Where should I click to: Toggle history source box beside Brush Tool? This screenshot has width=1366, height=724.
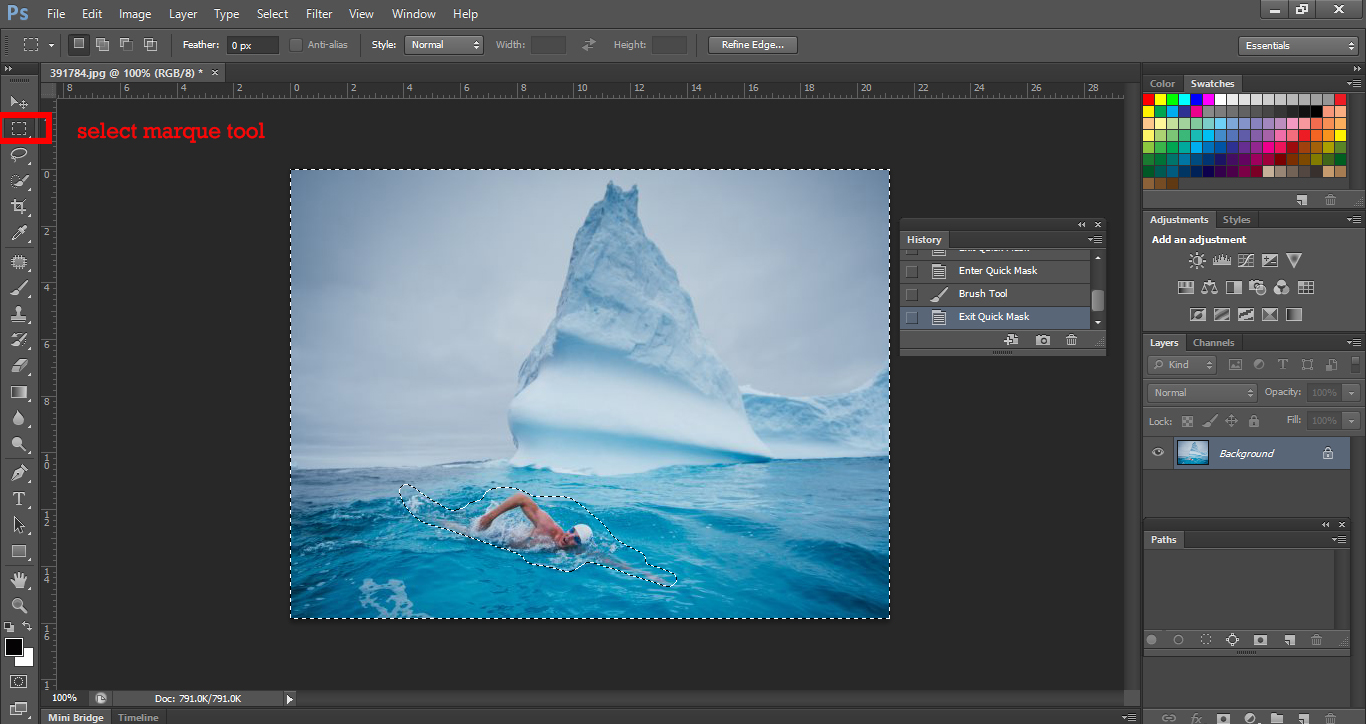(911, 294)
